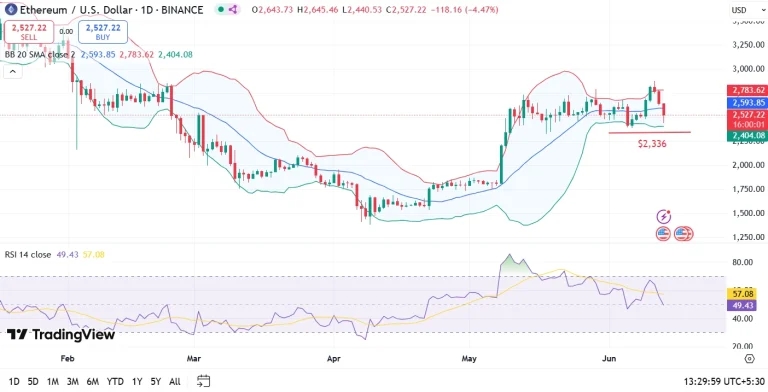Click the 13:29:59 UTC+5:30 timezone
Screen dimensions: 768x392
(x=724, y=381)
